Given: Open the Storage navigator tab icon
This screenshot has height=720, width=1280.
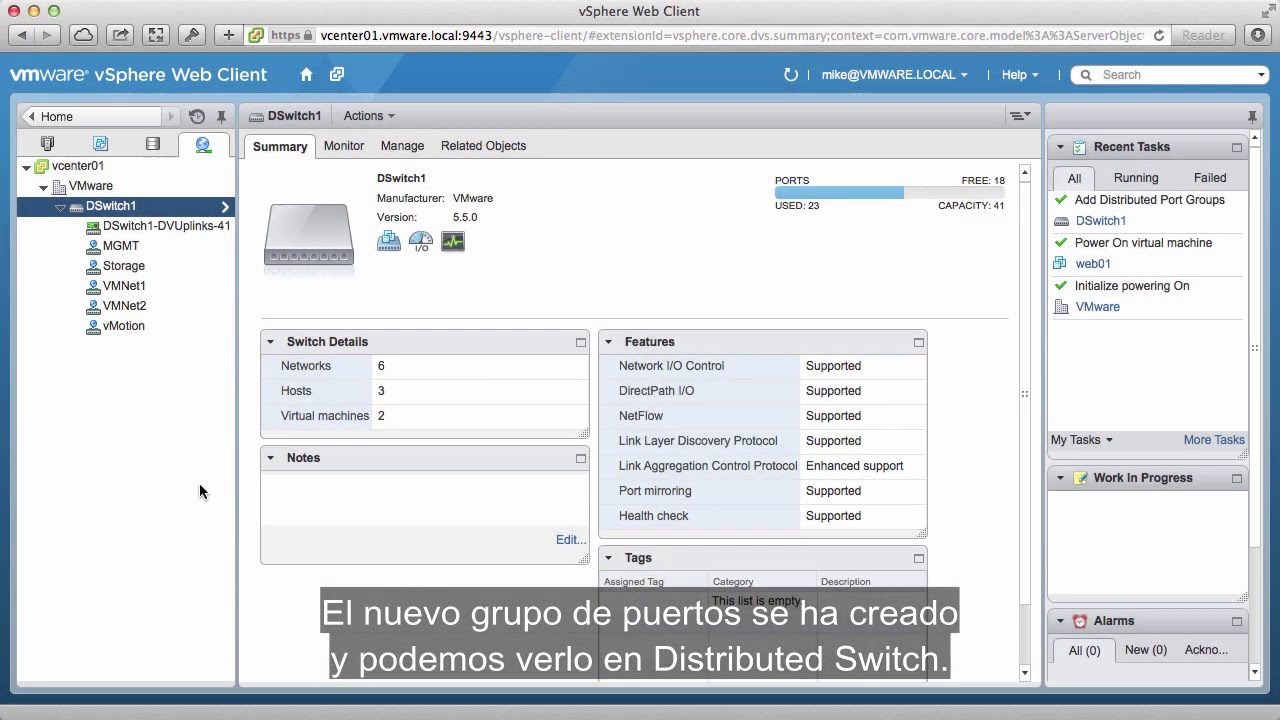Looking at the screenshot, I should tap(153, 144).
